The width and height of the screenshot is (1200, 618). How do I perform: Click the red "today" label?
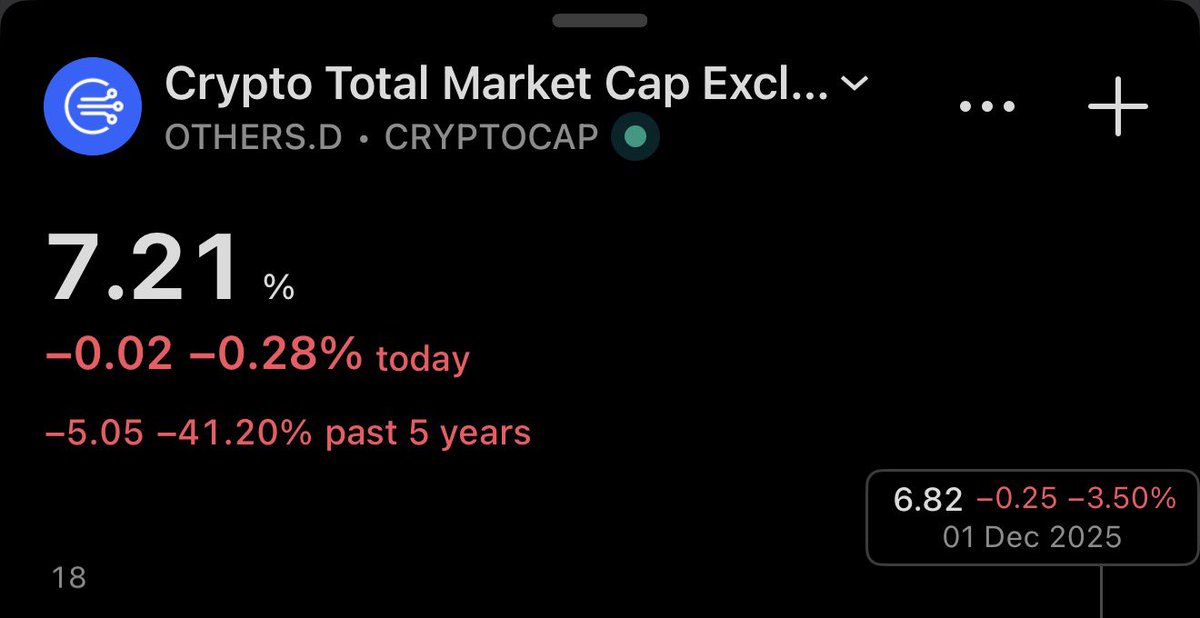point(423,358)
